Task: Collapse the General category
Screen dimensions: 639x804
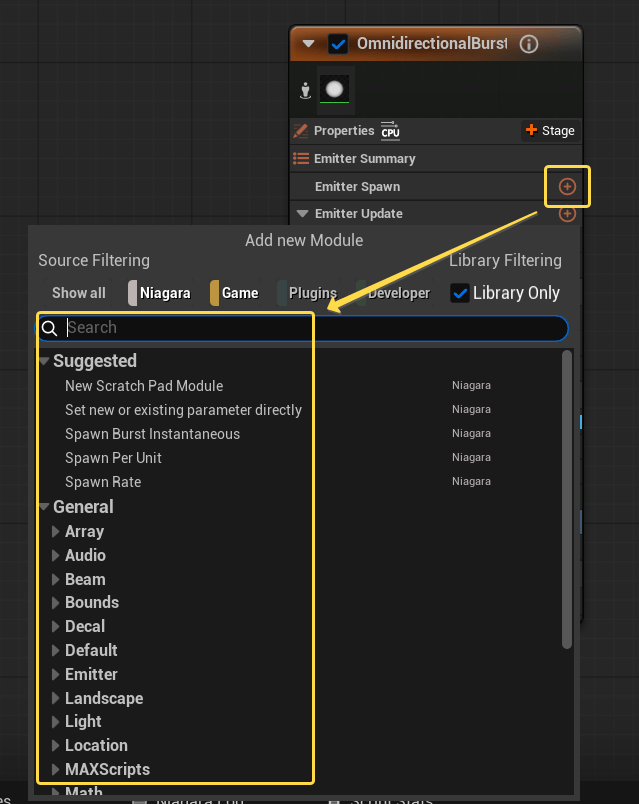Action: click(44, 507)
